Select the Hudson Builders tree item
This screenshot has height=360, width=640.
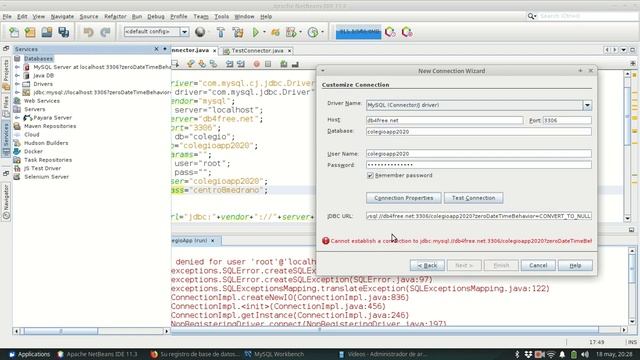click(x=46, y=143)
